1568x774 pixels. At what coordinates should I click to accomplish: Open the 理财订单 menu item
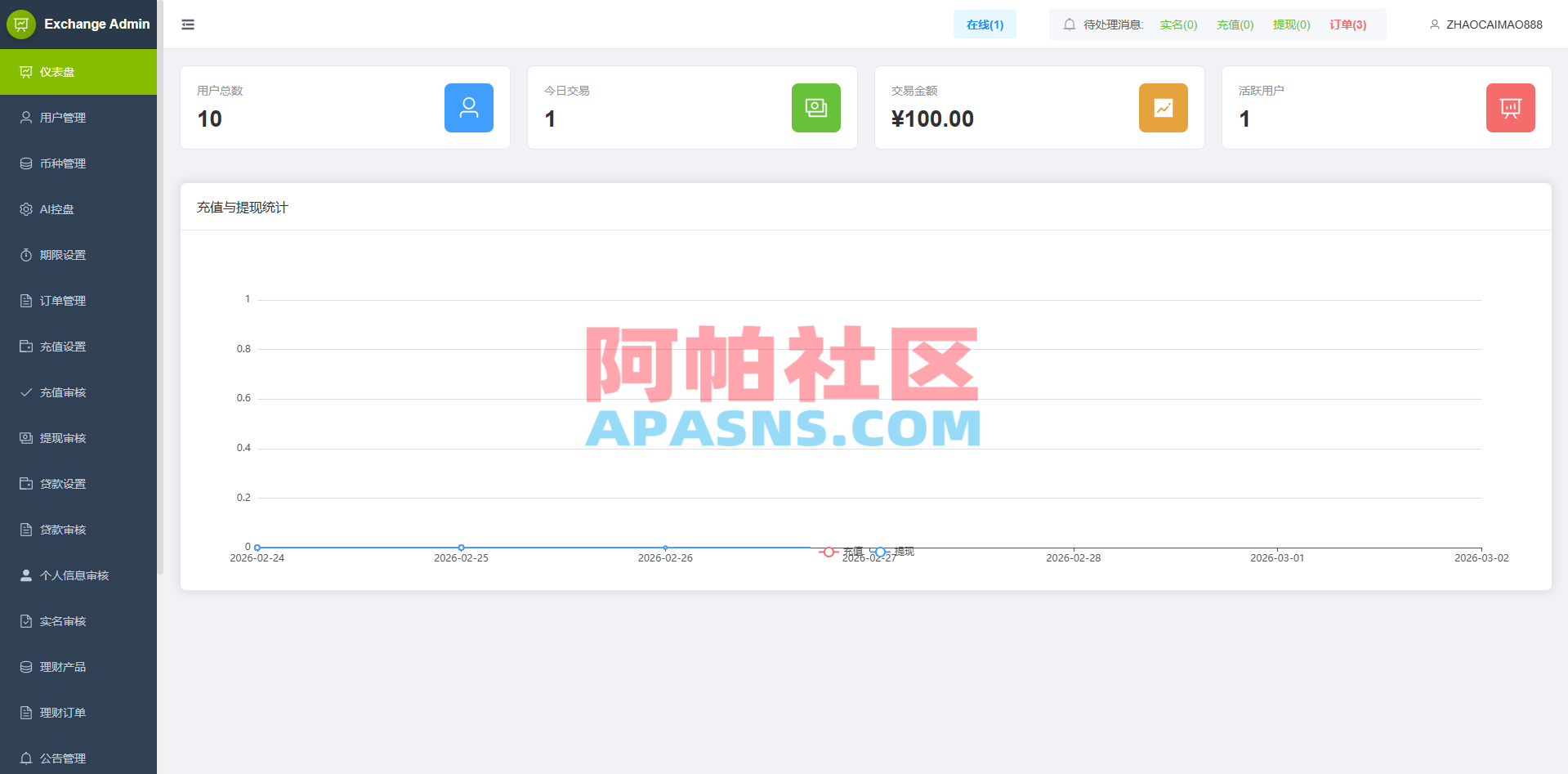point(78,713)
